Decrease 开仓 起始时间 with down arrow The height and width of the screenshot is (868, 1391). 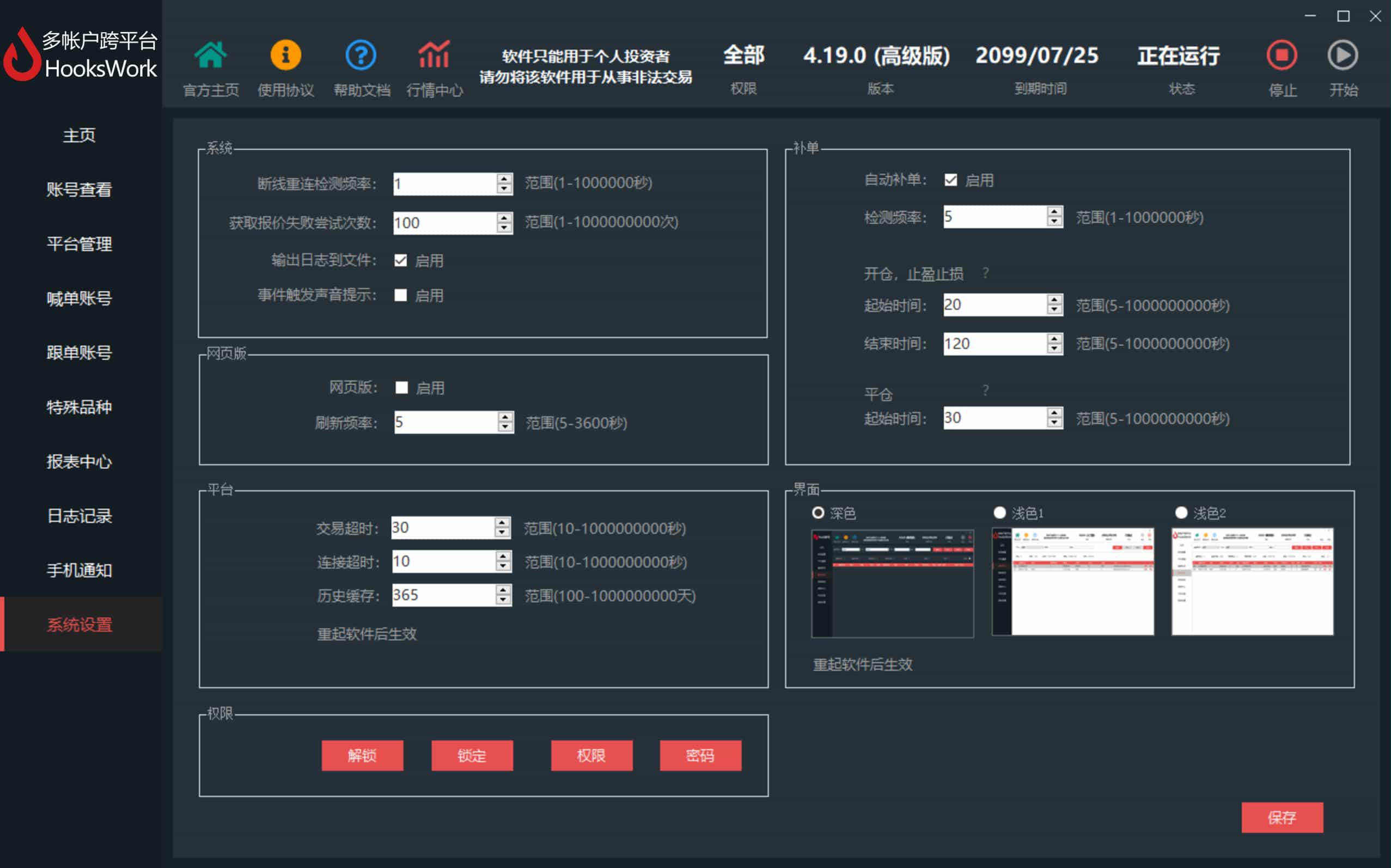[1054, 310]
